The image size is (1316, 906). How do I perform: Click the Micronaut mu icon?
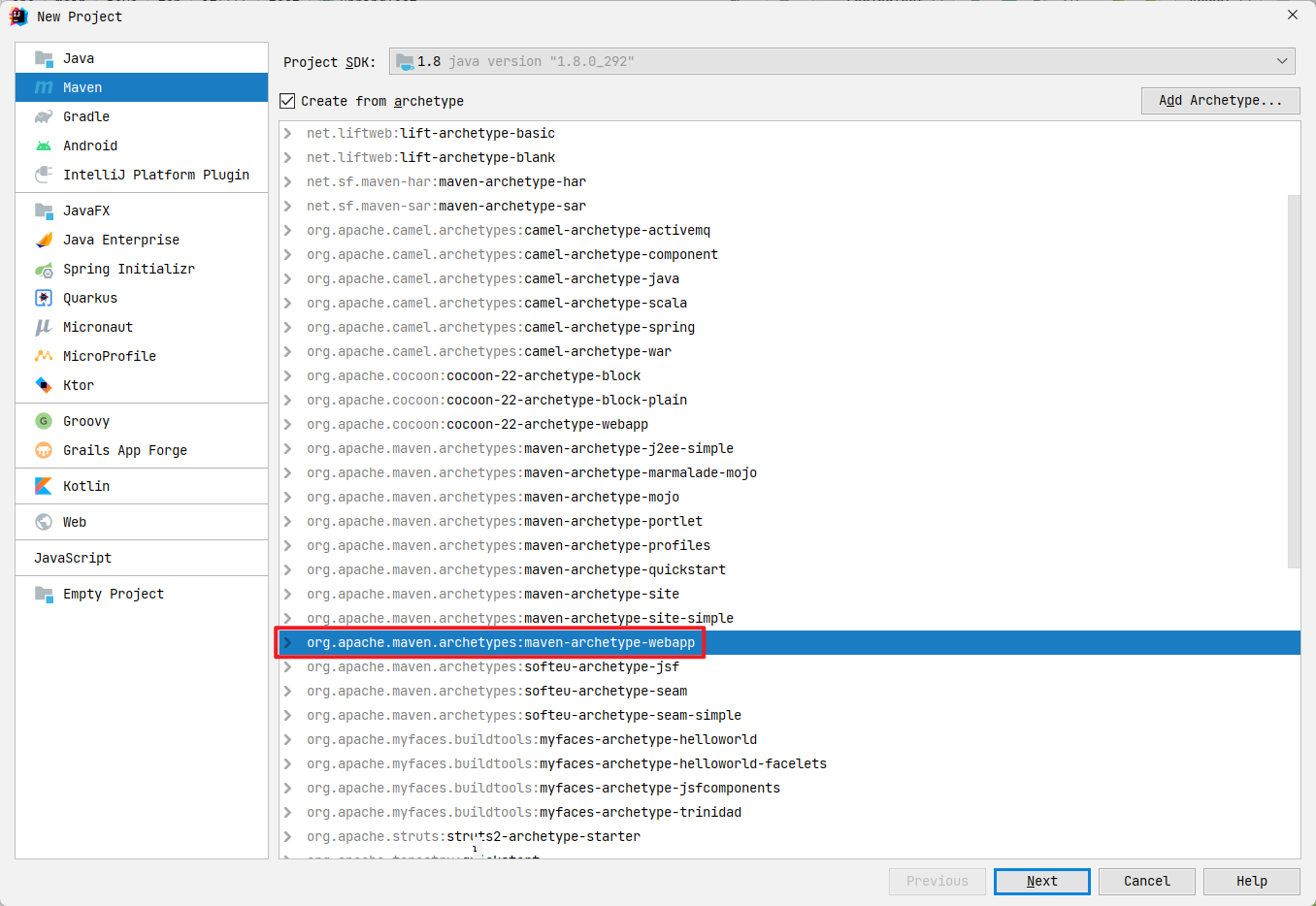click(x=44, y=327)
